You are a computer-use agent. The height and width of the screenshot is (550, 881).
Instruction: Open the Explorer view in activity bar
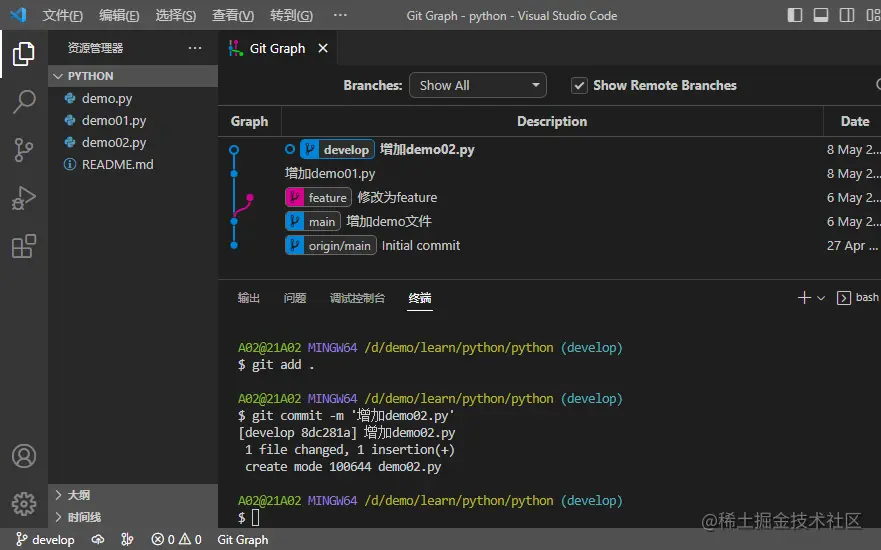click(24, 54)
